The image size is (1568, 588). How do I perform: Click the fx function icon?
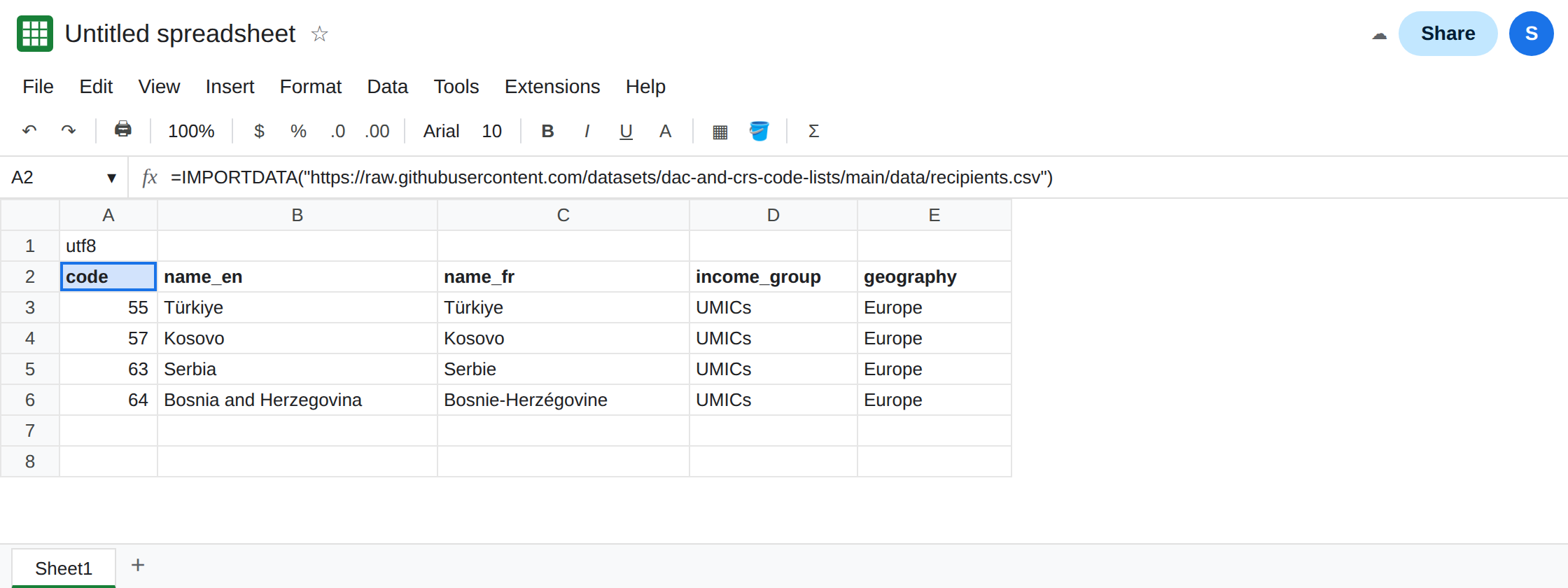click(x=149, y=177)
